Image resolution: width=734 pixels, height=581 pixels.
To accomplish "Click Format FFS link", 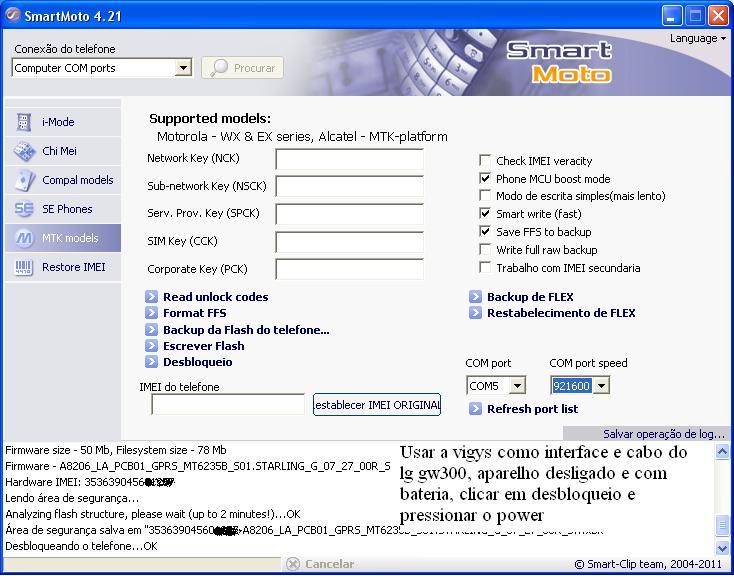I will click(195, 313).
